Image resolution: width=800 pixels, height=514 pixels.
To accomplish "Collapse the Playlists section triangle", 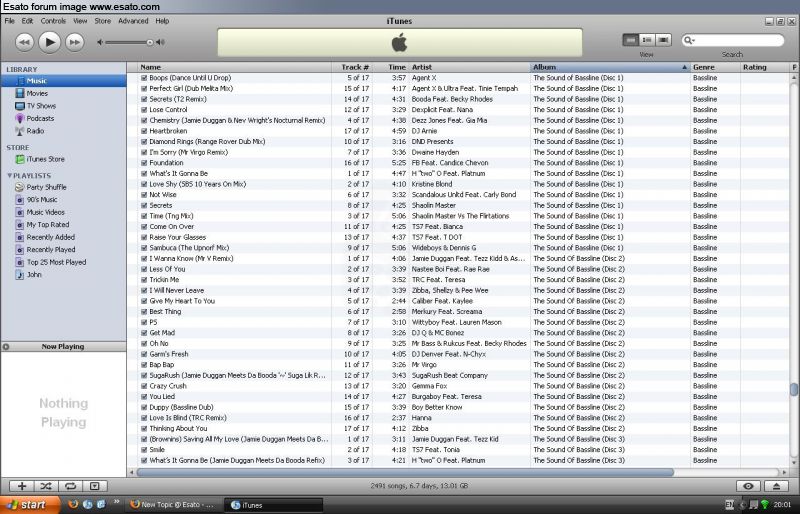I will [x=9, y=176].
